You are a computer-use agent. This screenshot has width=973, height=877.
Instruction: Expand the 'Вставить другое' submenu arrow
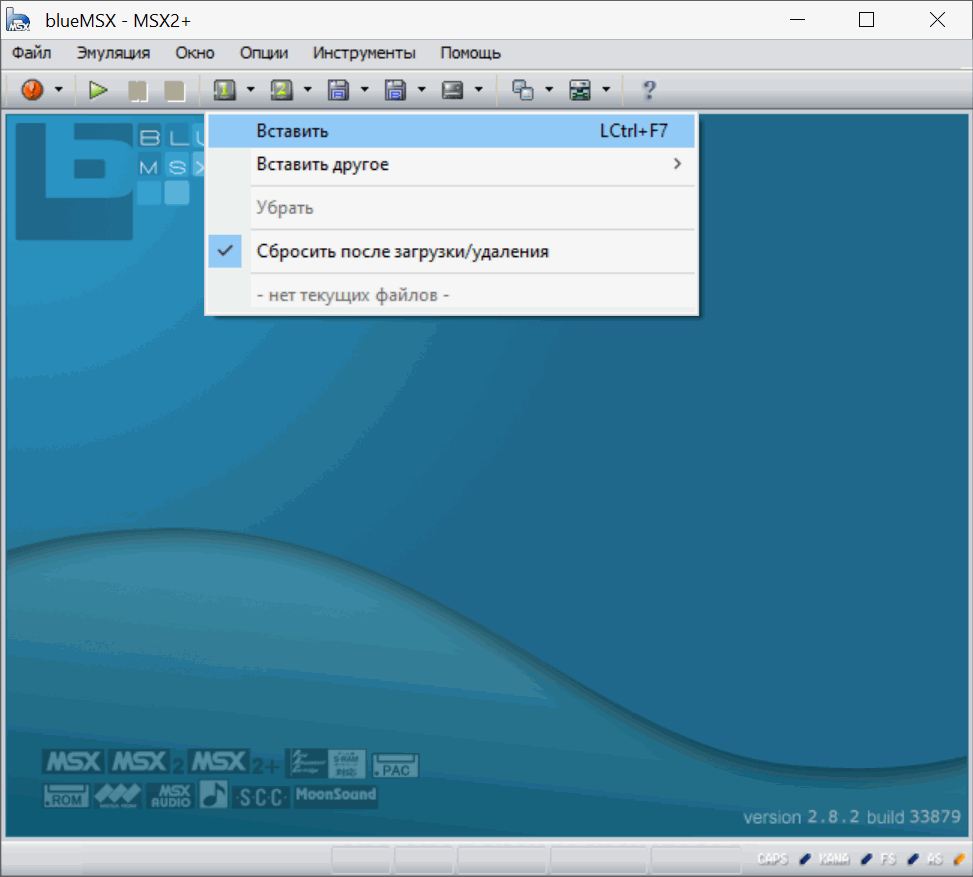click(678, 164)
